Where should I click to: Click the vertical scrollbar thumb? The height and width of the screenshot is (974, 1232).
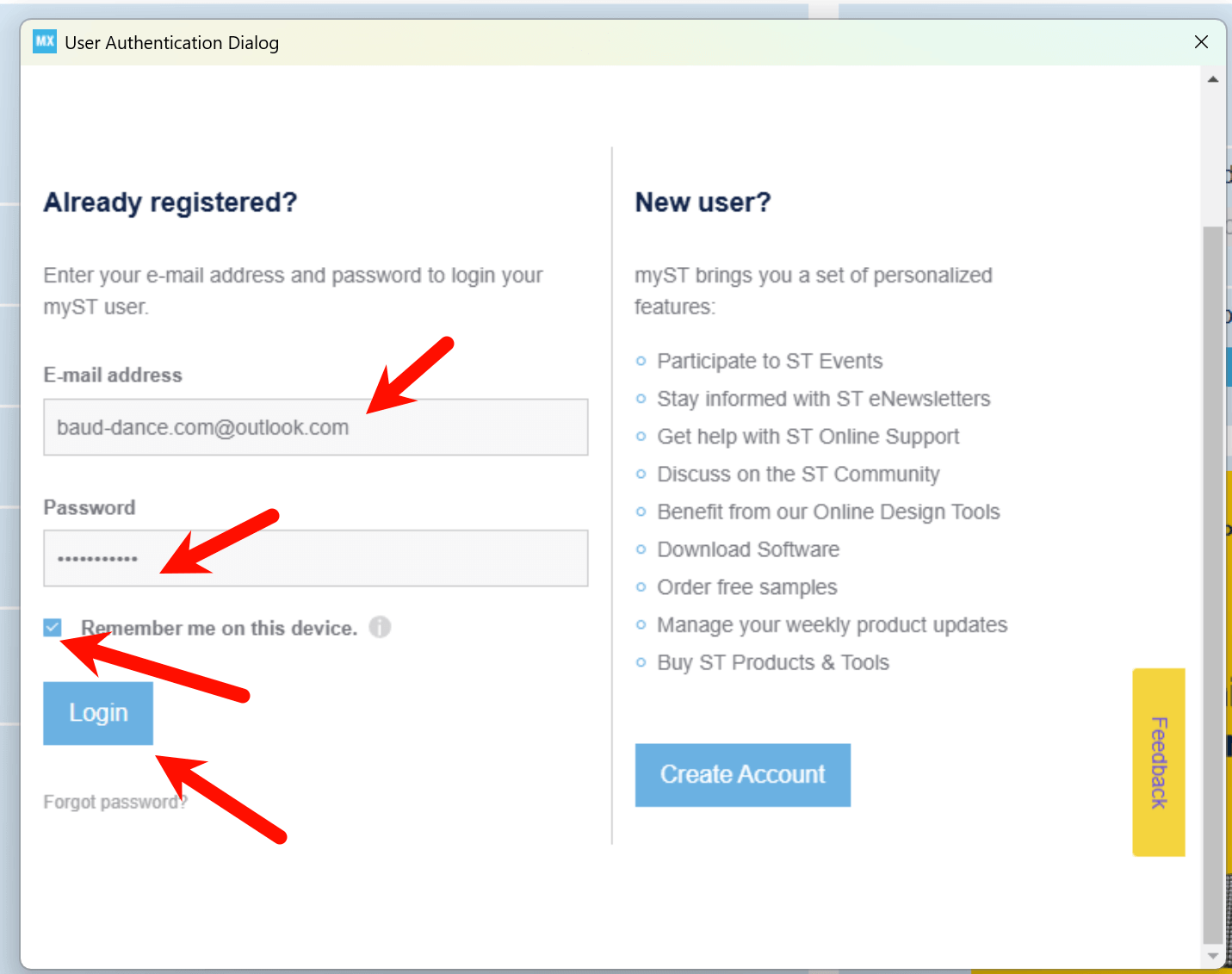(x=1212, y=586)
